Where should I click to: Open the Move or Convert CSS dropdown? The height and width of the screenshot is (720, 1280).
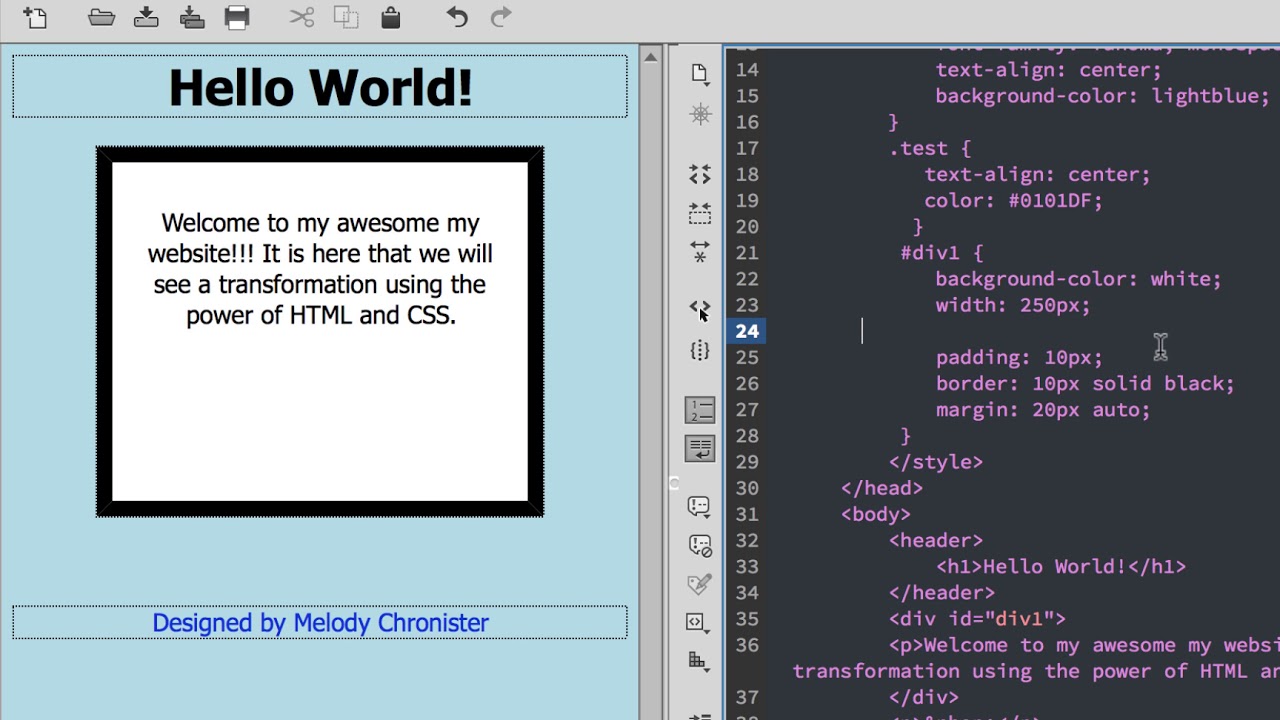pos(700,661)
